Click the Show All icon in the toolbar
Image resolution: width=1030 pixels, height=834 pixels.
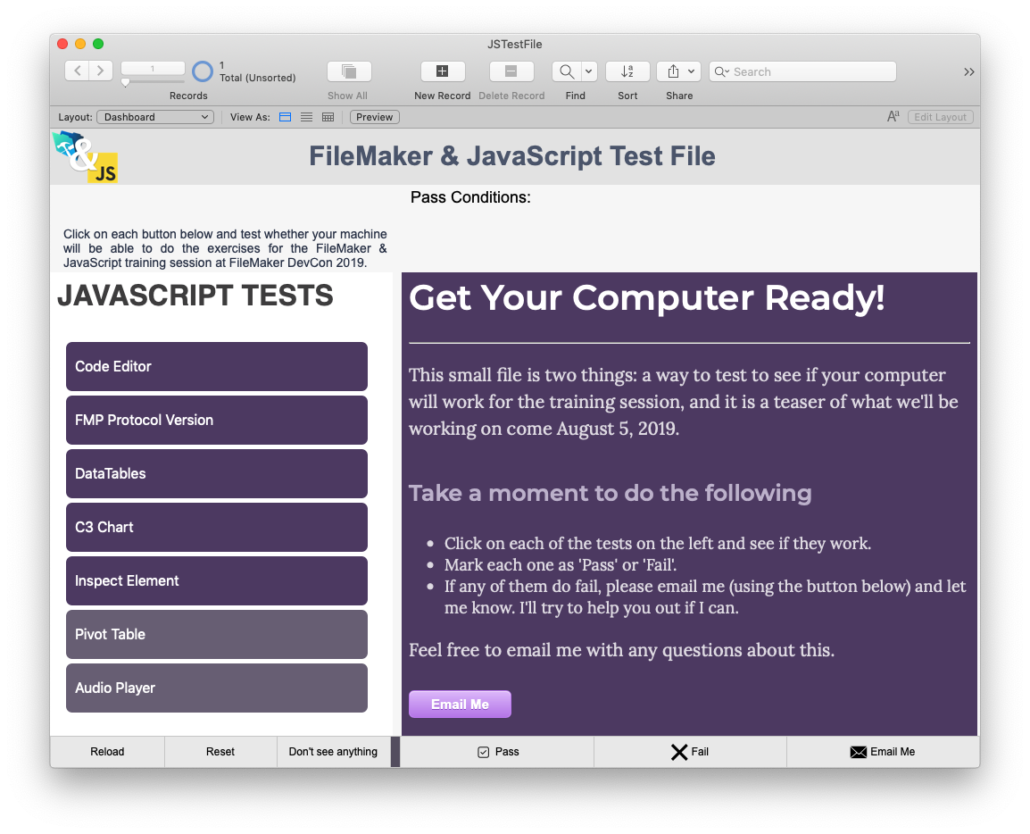[x=348, y=71]
